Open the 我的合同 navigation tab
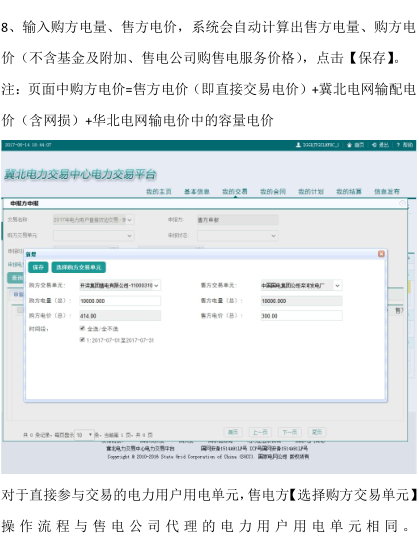 click(x=273, y=192)
